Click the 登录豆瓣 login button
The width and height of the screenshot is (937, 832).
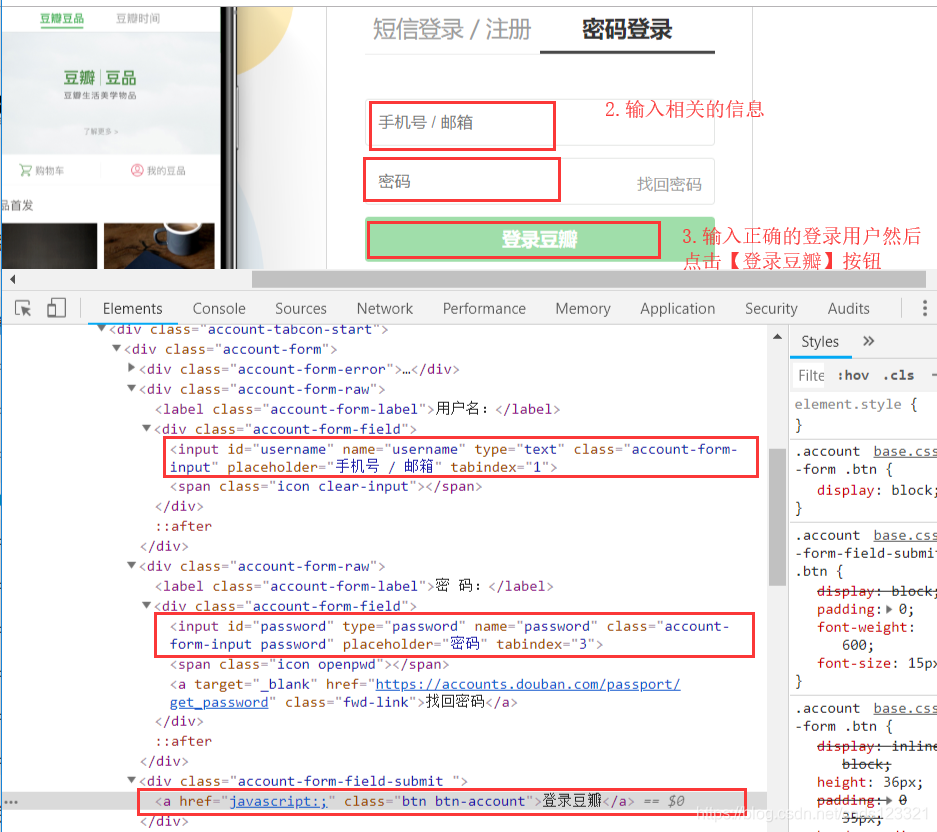(x=540, y=239)
